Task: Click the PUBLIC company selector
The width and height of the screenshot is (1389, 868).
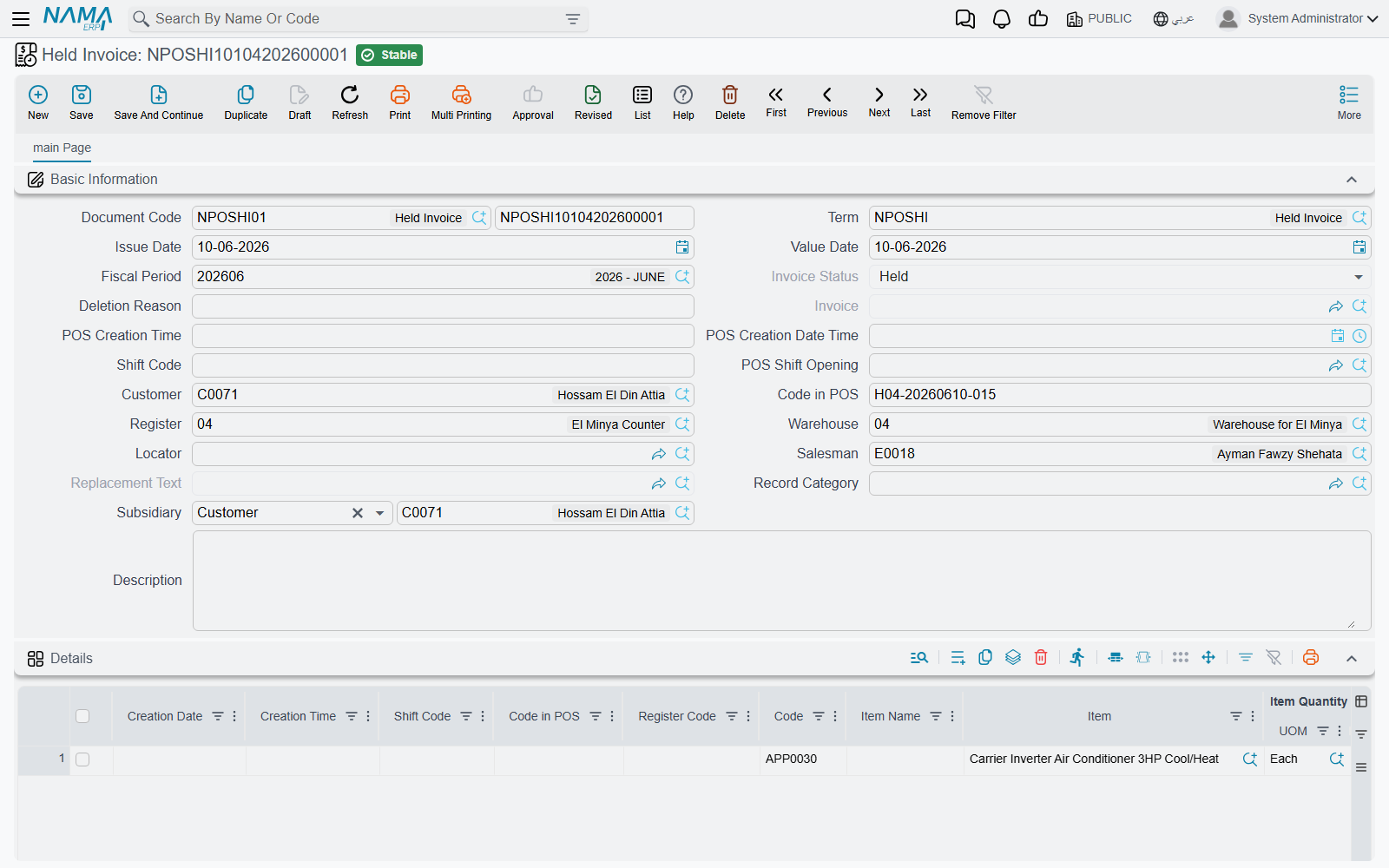Action: (1099, 18)
